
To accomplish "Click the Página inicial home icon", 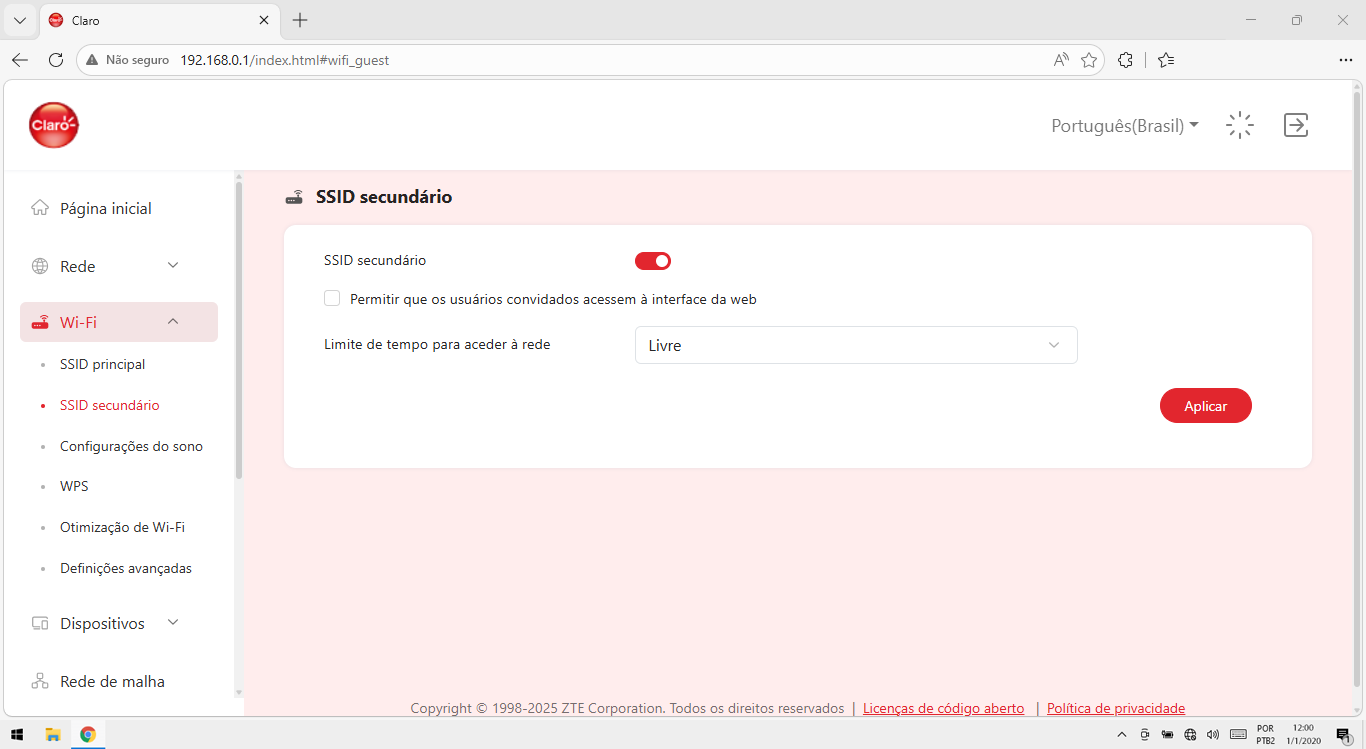I will (40, 208).
